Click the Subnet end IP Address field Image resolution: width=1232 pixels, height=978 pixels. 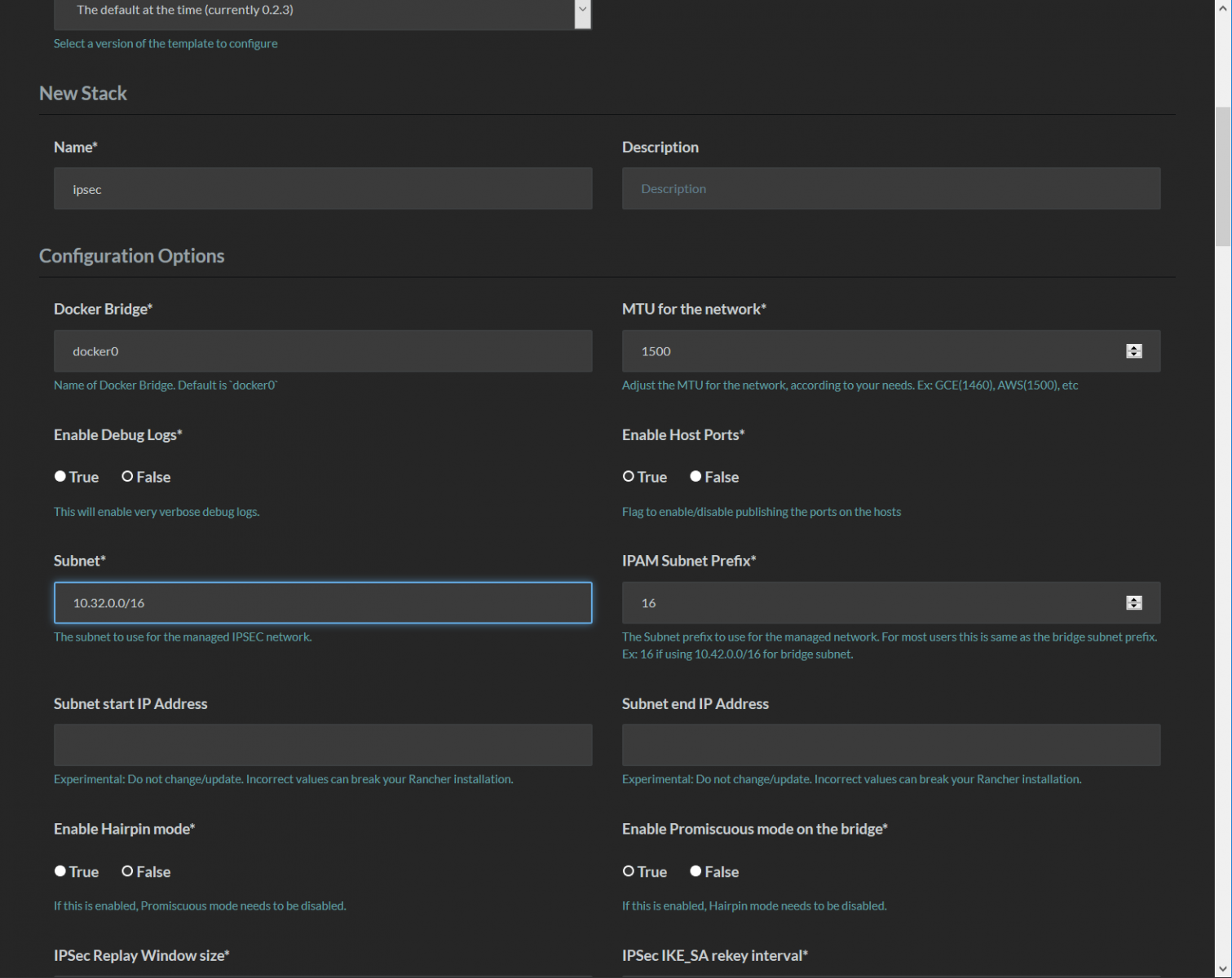[890, 745]
